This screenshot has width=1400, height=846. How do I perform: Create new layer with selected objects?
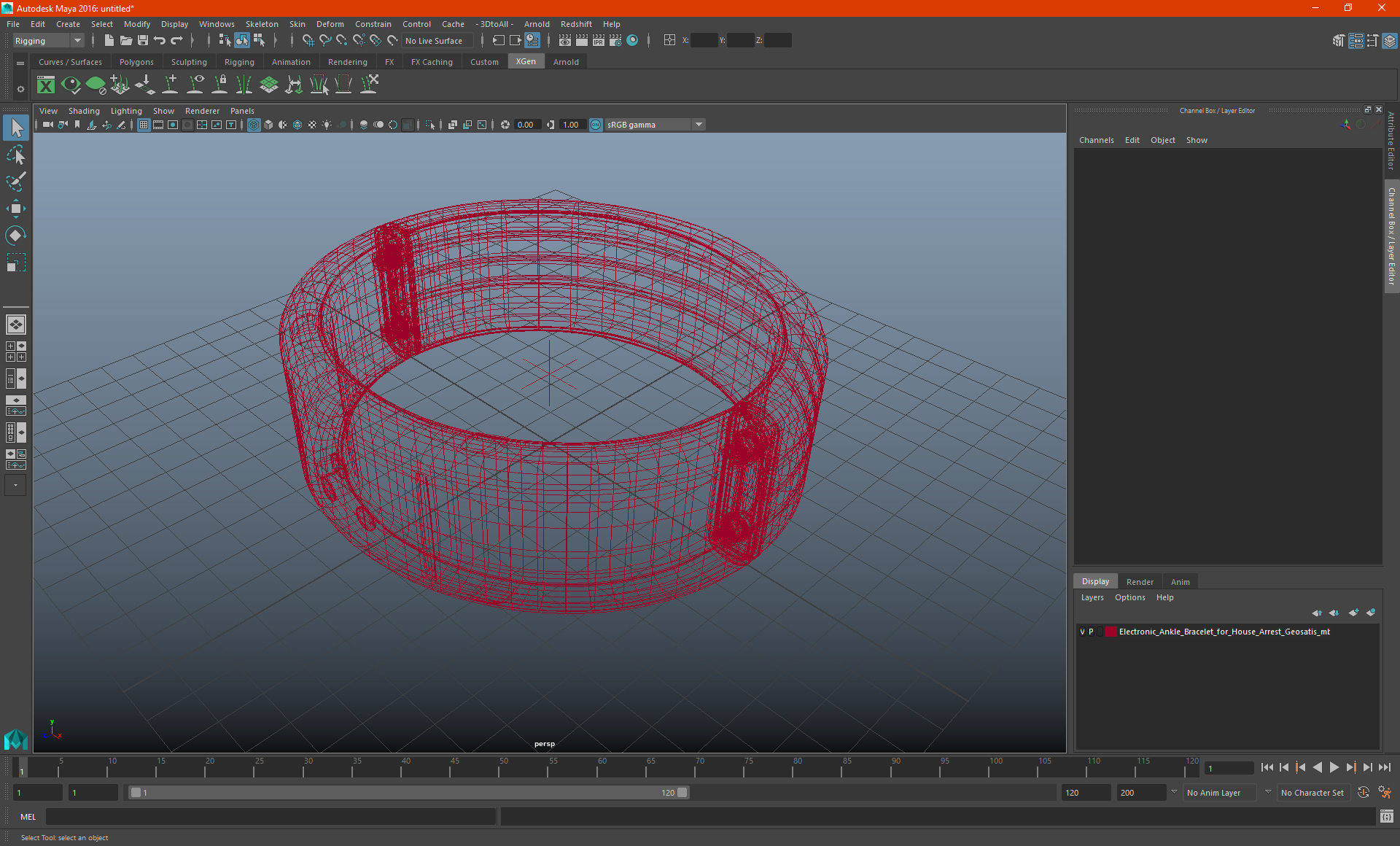point(1371,613)
